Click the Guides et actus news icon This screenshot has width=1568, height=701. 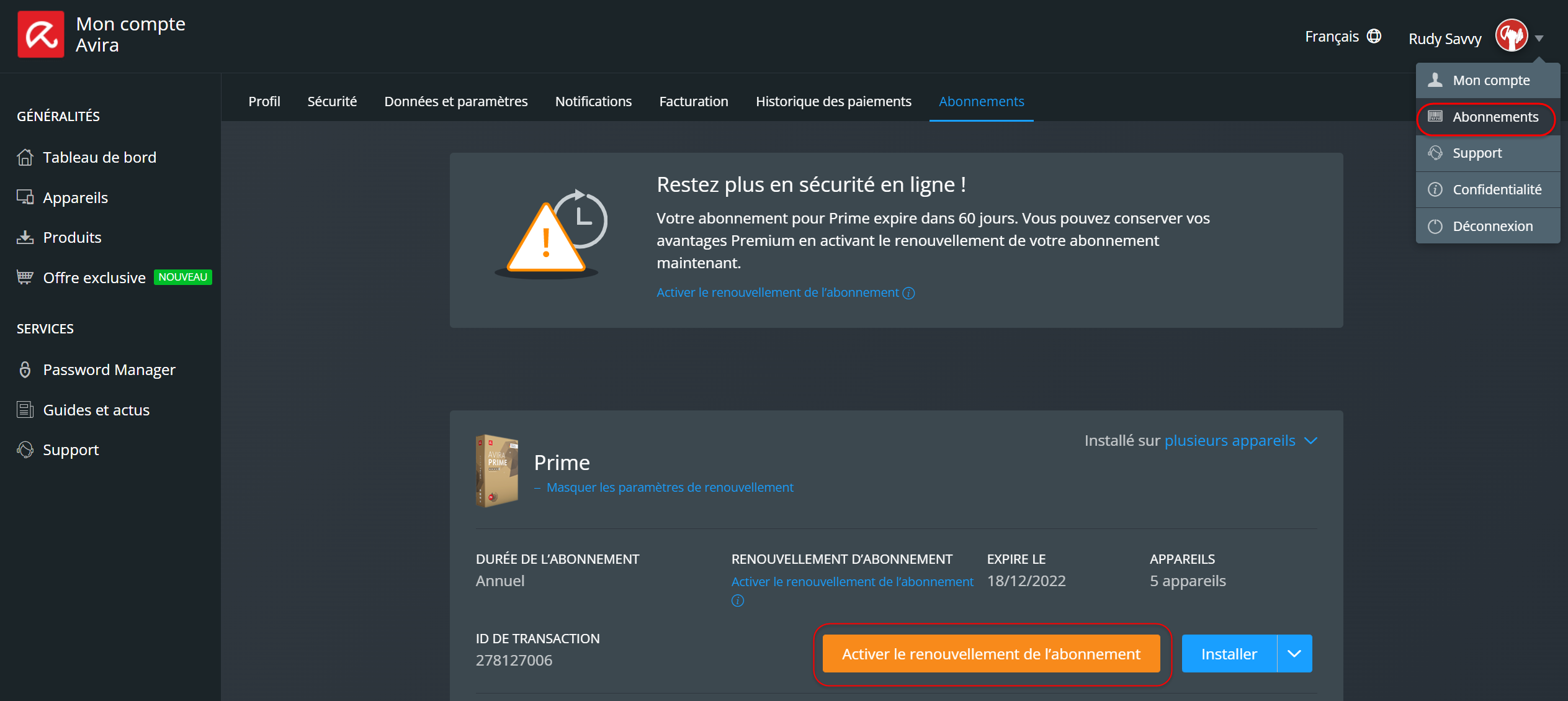tap(25, 410)
